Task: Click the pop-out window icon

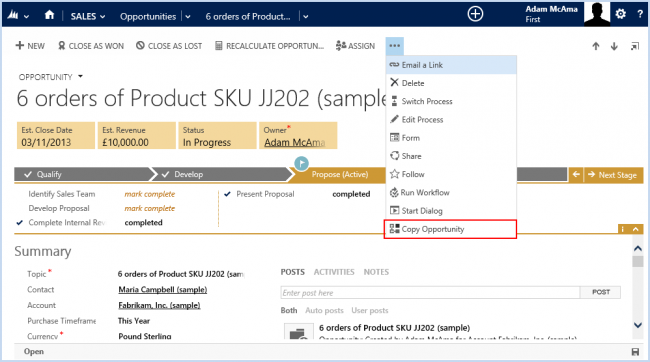Action: click(x=635, y=46)
